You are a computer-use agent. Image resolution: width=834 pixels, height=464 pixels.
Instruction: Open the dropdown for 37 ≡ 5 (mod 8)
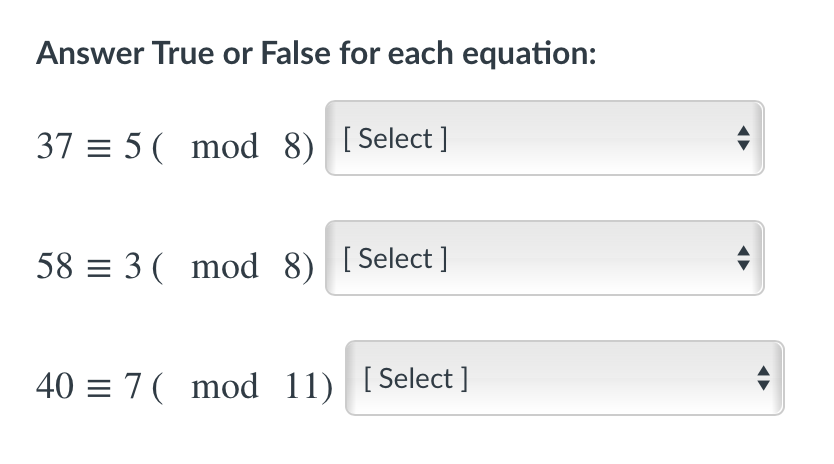click(544, 139)
